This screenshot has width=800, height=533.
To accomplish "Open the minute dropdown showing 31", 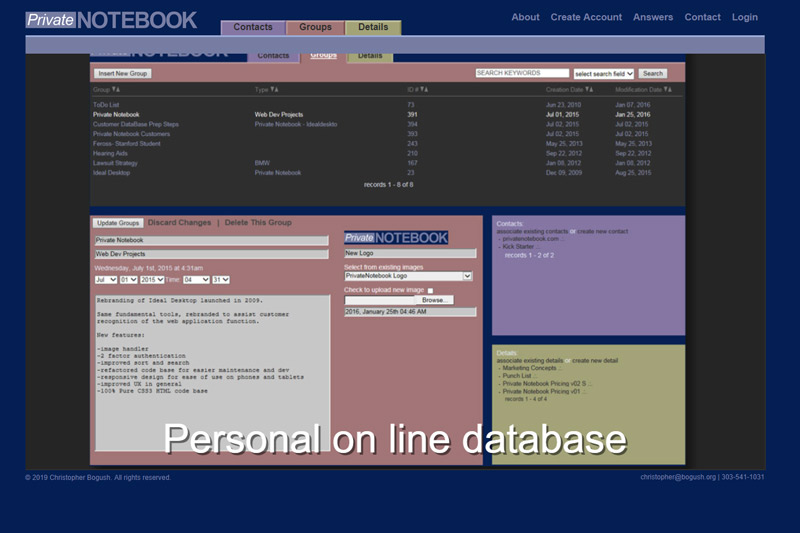I will [221, 280].
